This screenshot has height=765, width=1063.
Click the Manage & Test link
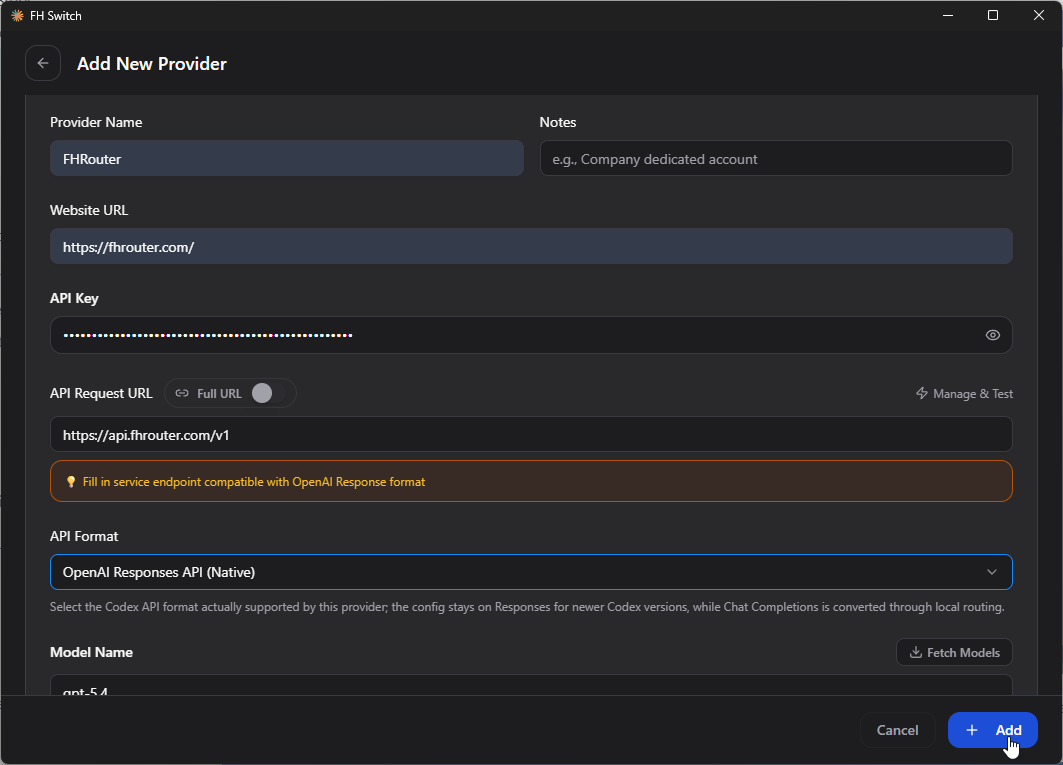click(964, 393)
